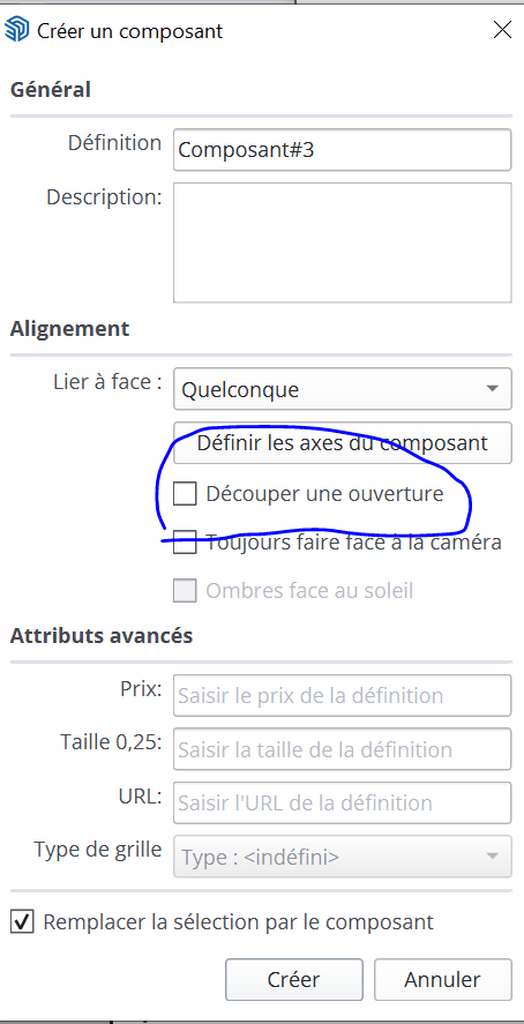524x1024 pixels.
Task: Click the URL input field
Action: point(342,802)
